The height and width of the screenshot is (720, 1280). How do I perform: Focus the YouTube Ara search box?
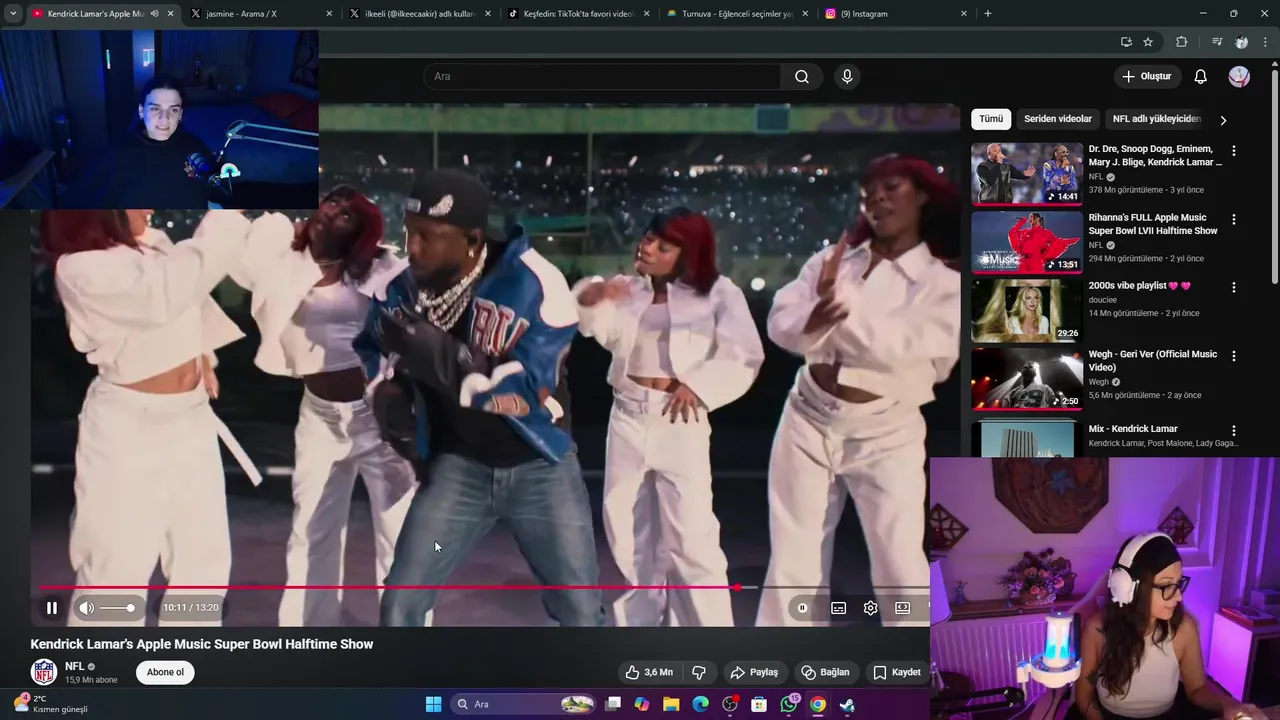[x=602, y=76]
